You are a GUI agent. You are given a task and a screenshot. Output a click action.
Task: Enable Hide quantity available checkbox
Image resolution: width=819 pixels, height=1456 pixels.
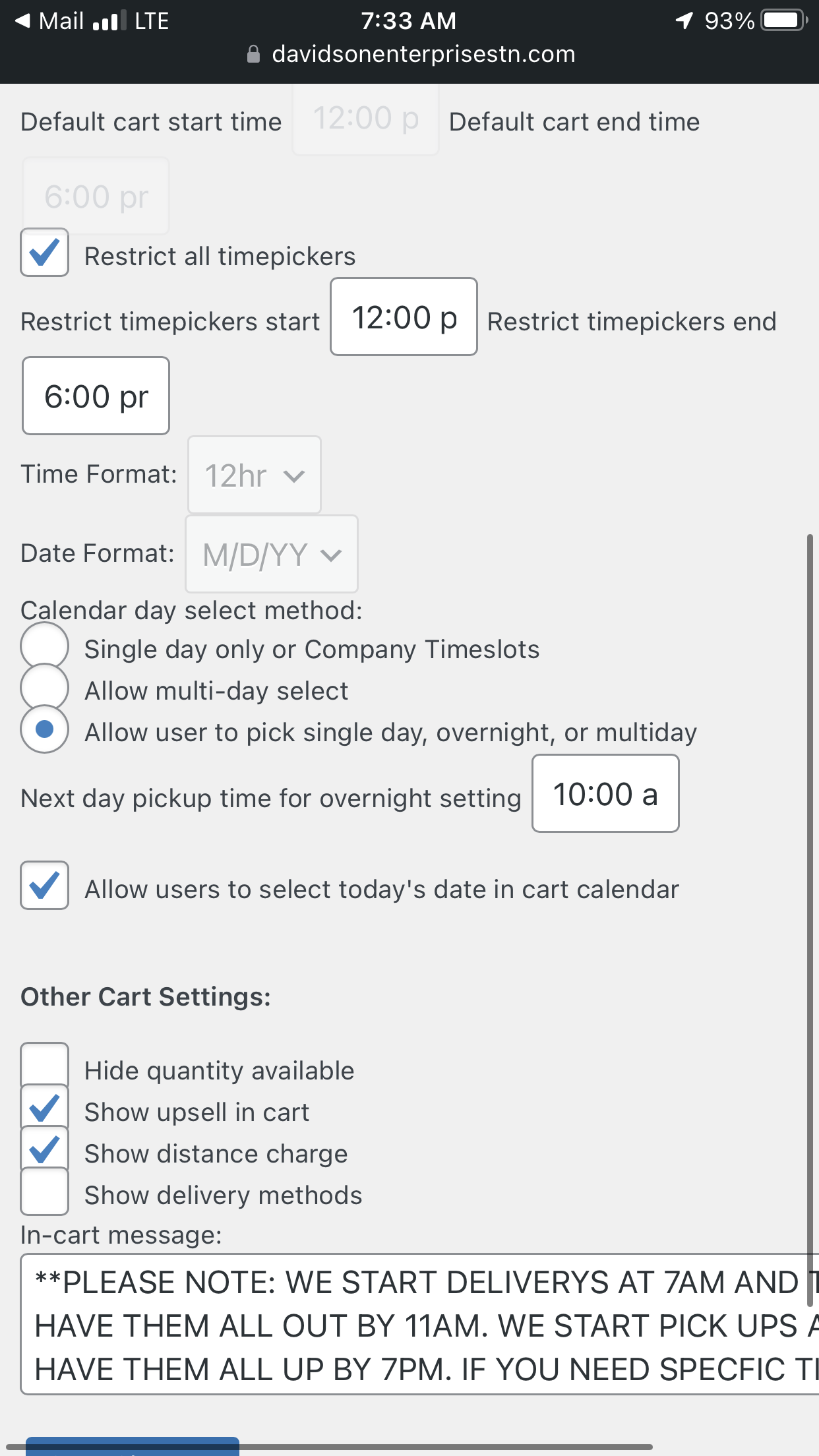pos(45,1066)
